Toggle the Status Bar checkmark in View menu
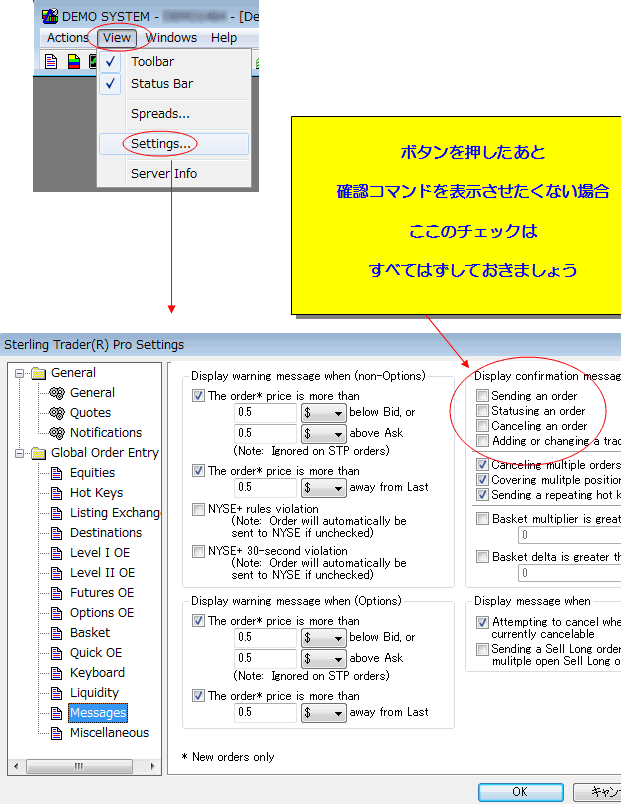Viewport: 621px width, 804px height. click(x=110, y=84)
